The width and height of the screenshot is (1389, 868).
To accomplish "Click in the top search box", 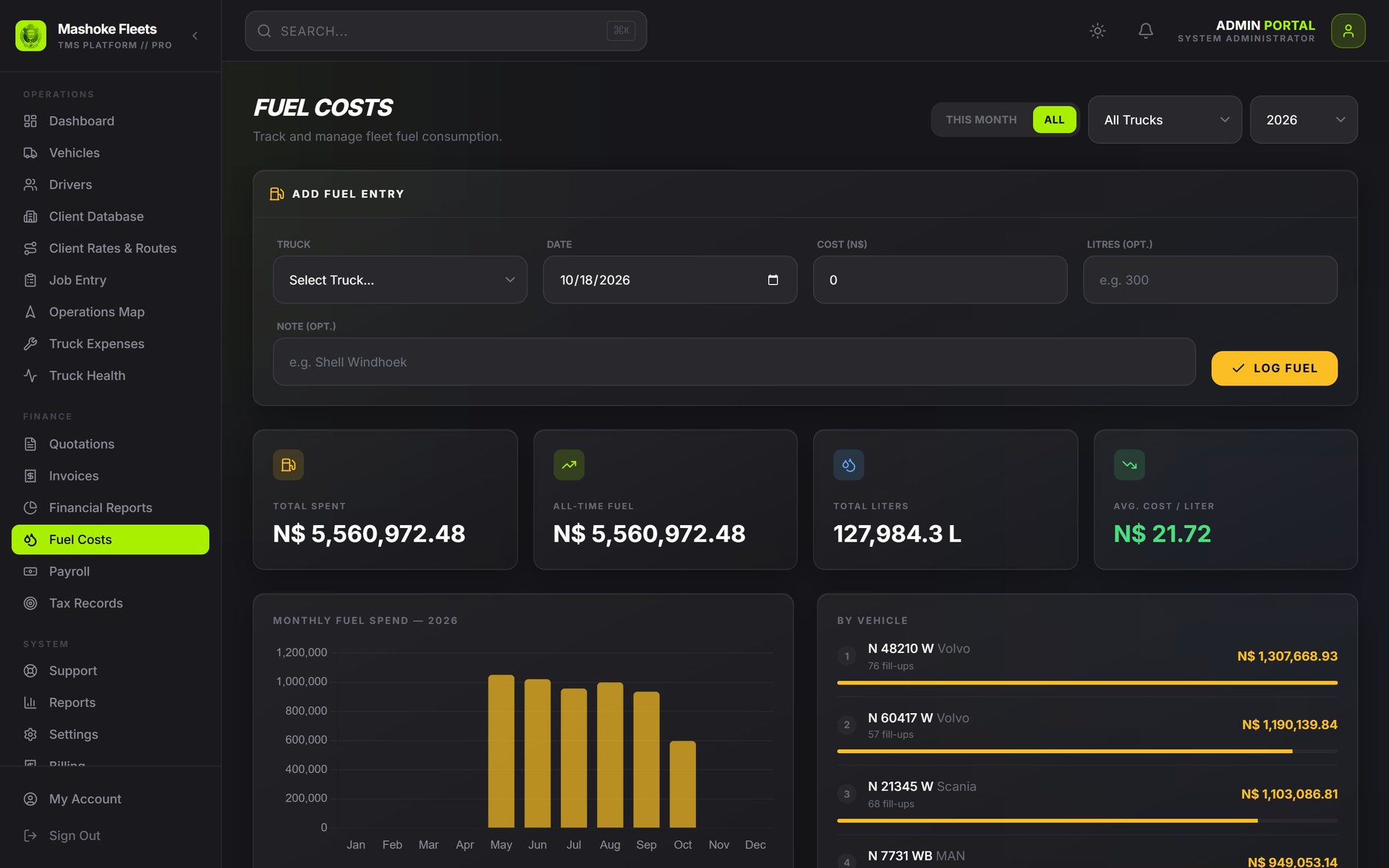I will [x=446, y=31].
